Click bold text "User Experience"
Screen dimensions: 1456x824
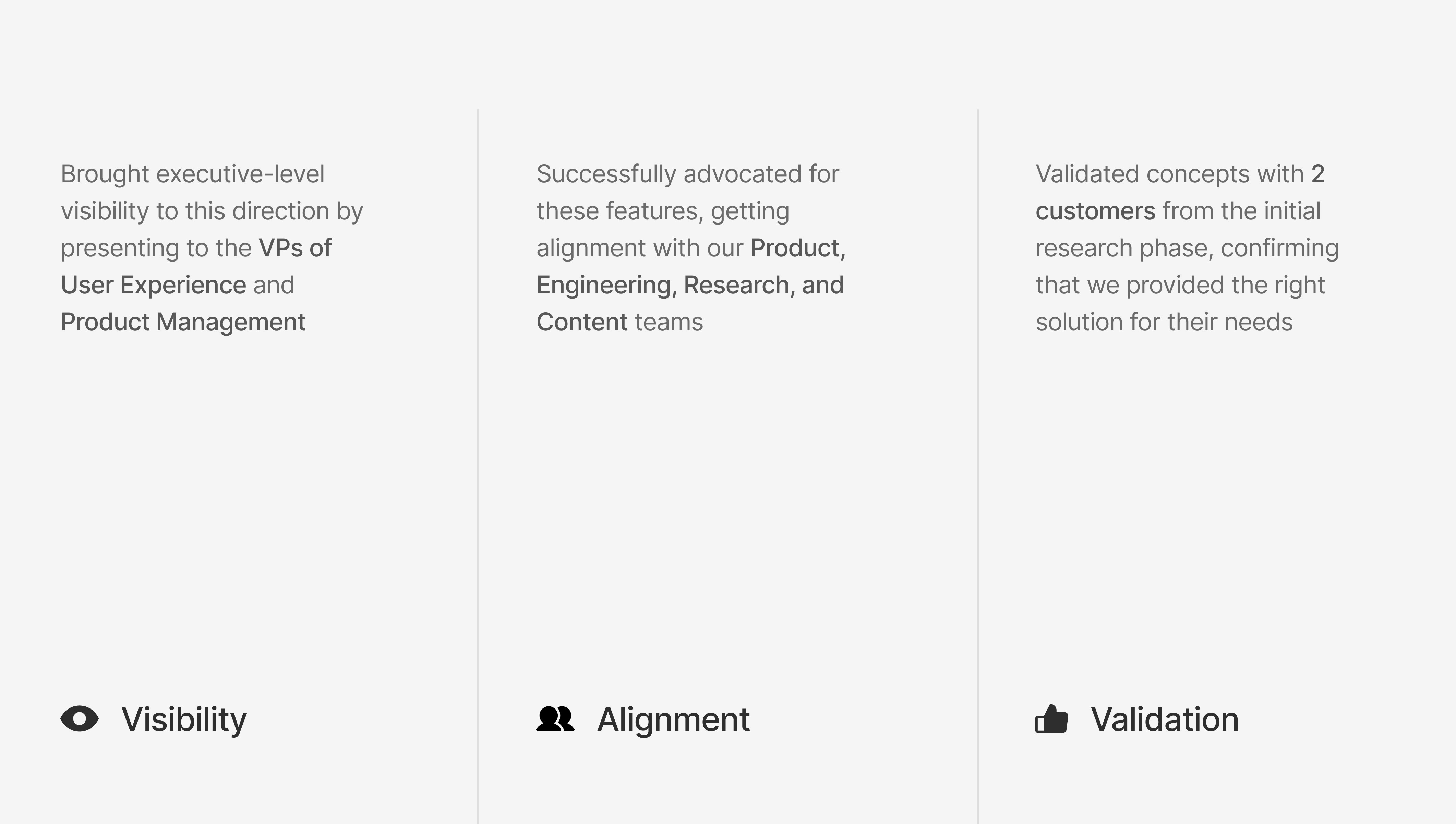coord(153,285)
